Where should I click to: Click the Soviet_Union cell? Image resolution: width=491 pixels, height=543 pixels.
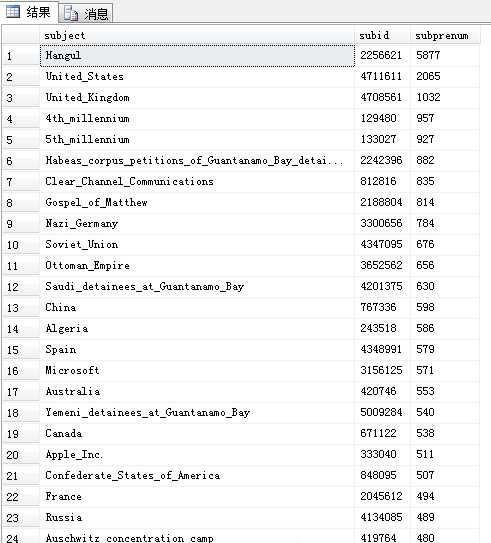[x=197, y=244]
